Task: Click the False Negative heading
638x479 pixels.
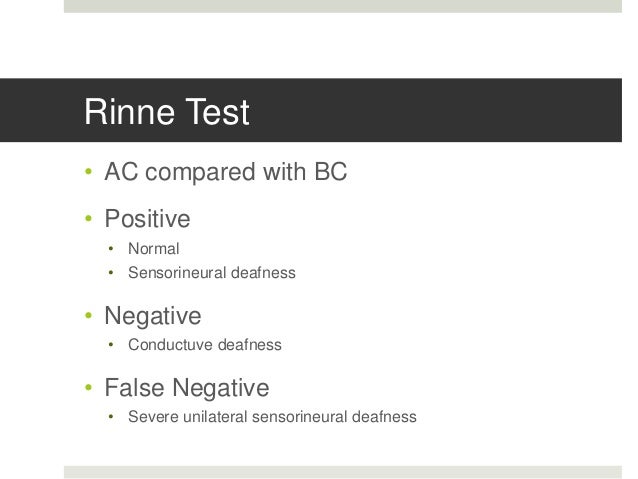Action: [187, 387]
